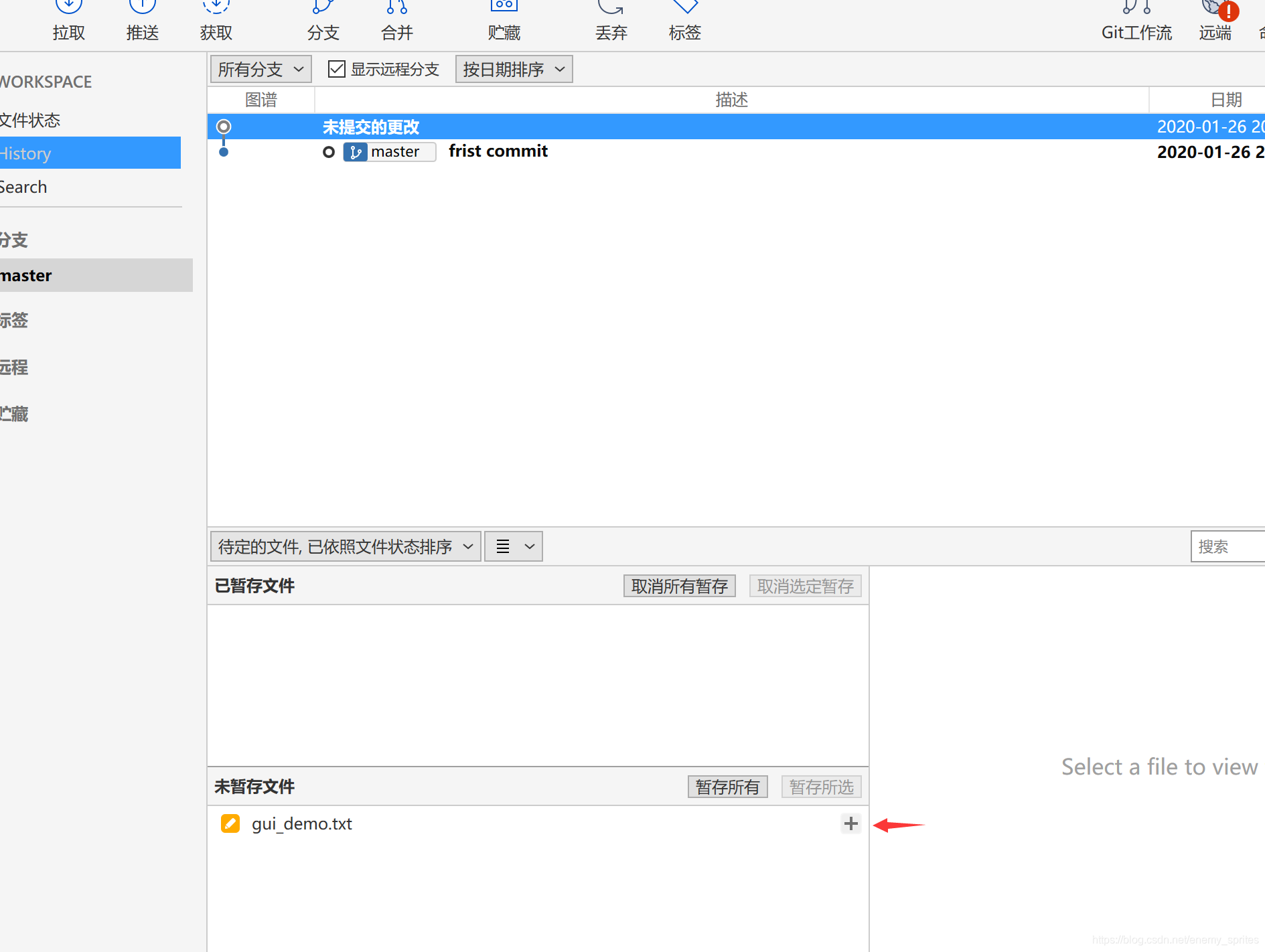
Task: Click the 日期 column header
Action: click(x=1207, y=100)
